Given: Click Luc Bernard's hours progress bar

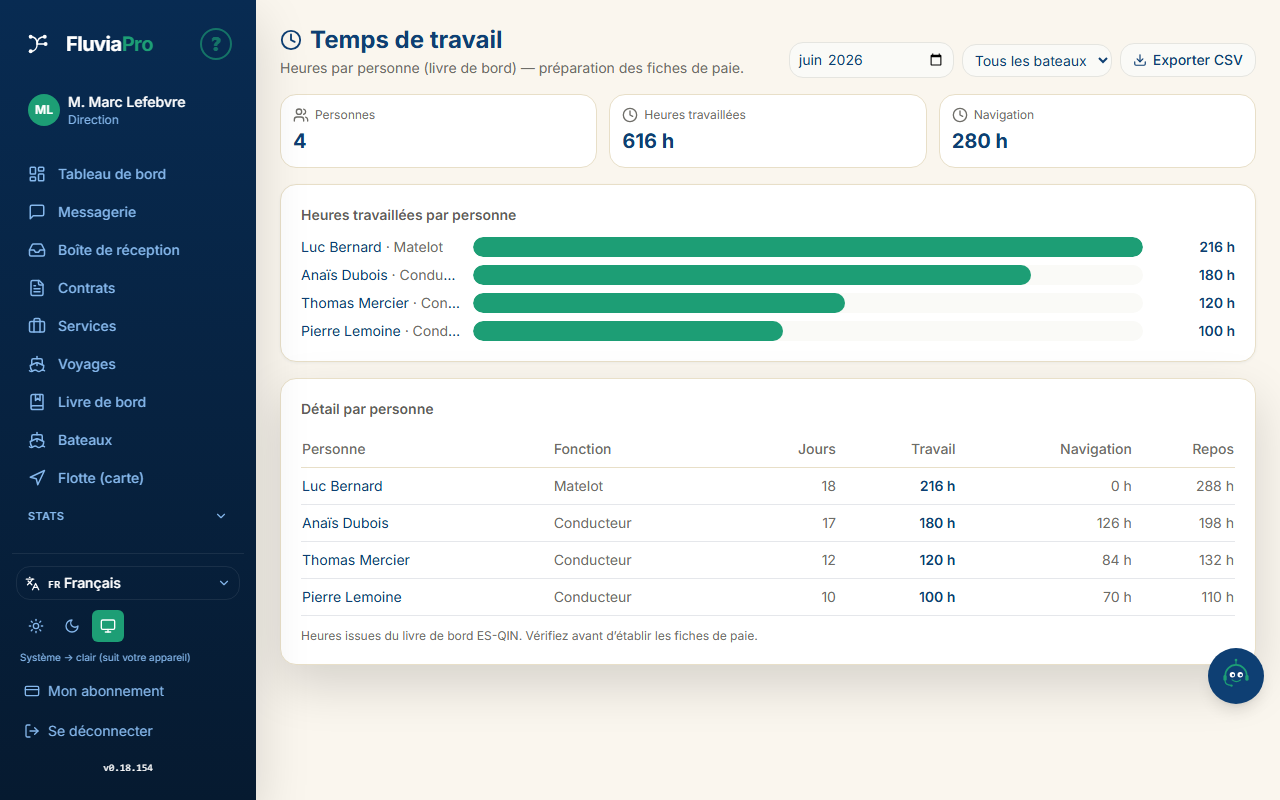Looking at the screenshot, I should [808, 247].
